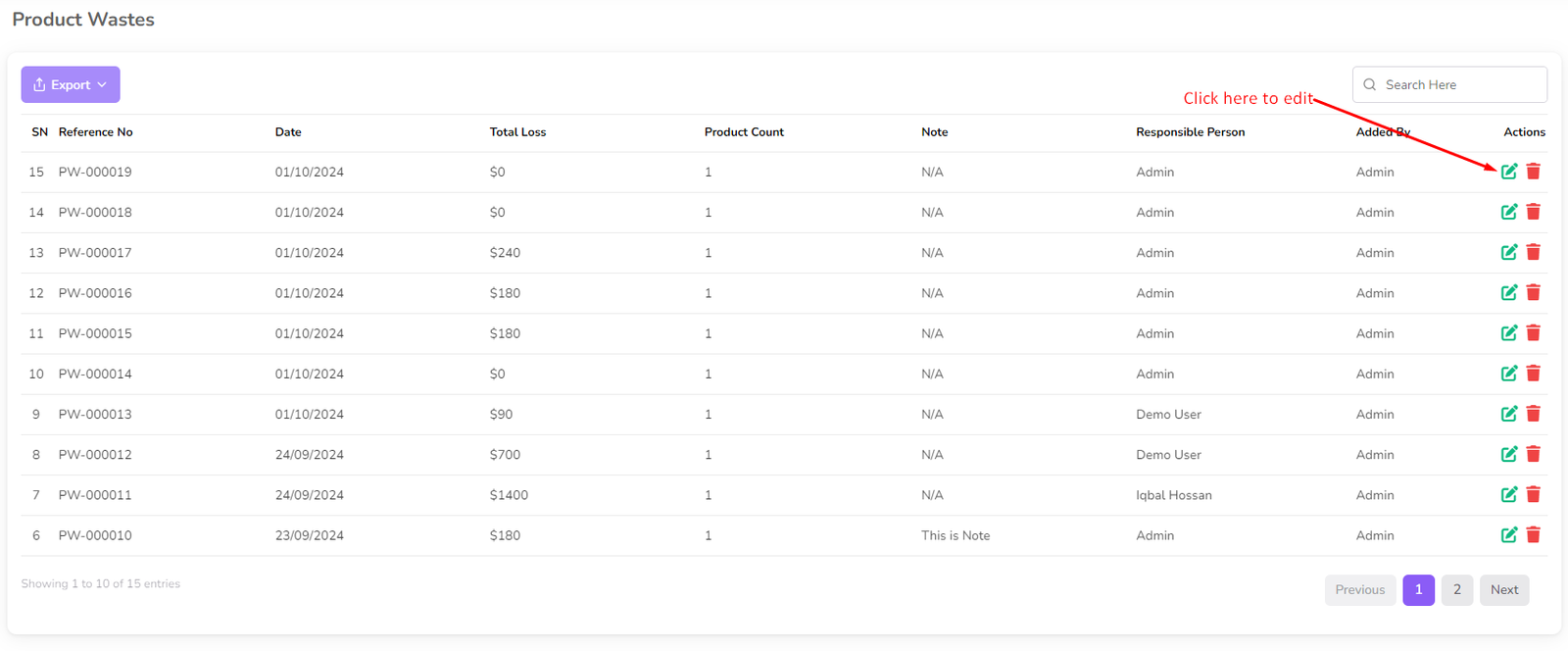Viewport: 1568px width, 651px height.
Task: Sort by Total Loss column header
Action: point(517,132)
